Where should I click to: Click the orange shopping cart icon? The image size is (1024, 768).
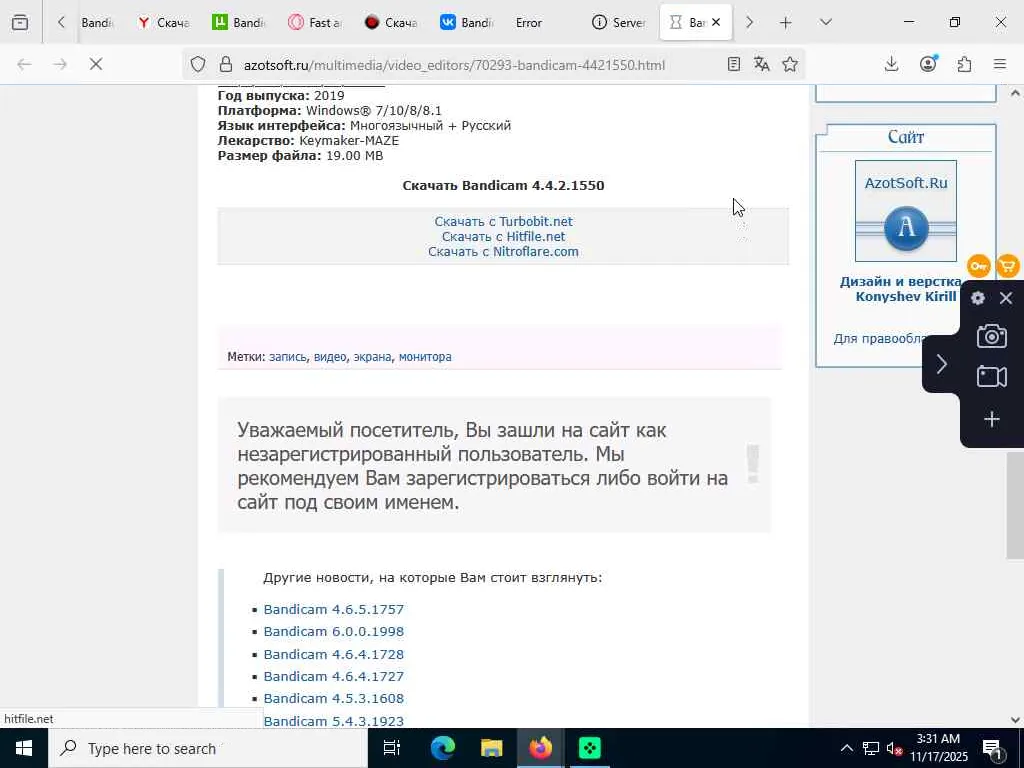(1008, 266)
